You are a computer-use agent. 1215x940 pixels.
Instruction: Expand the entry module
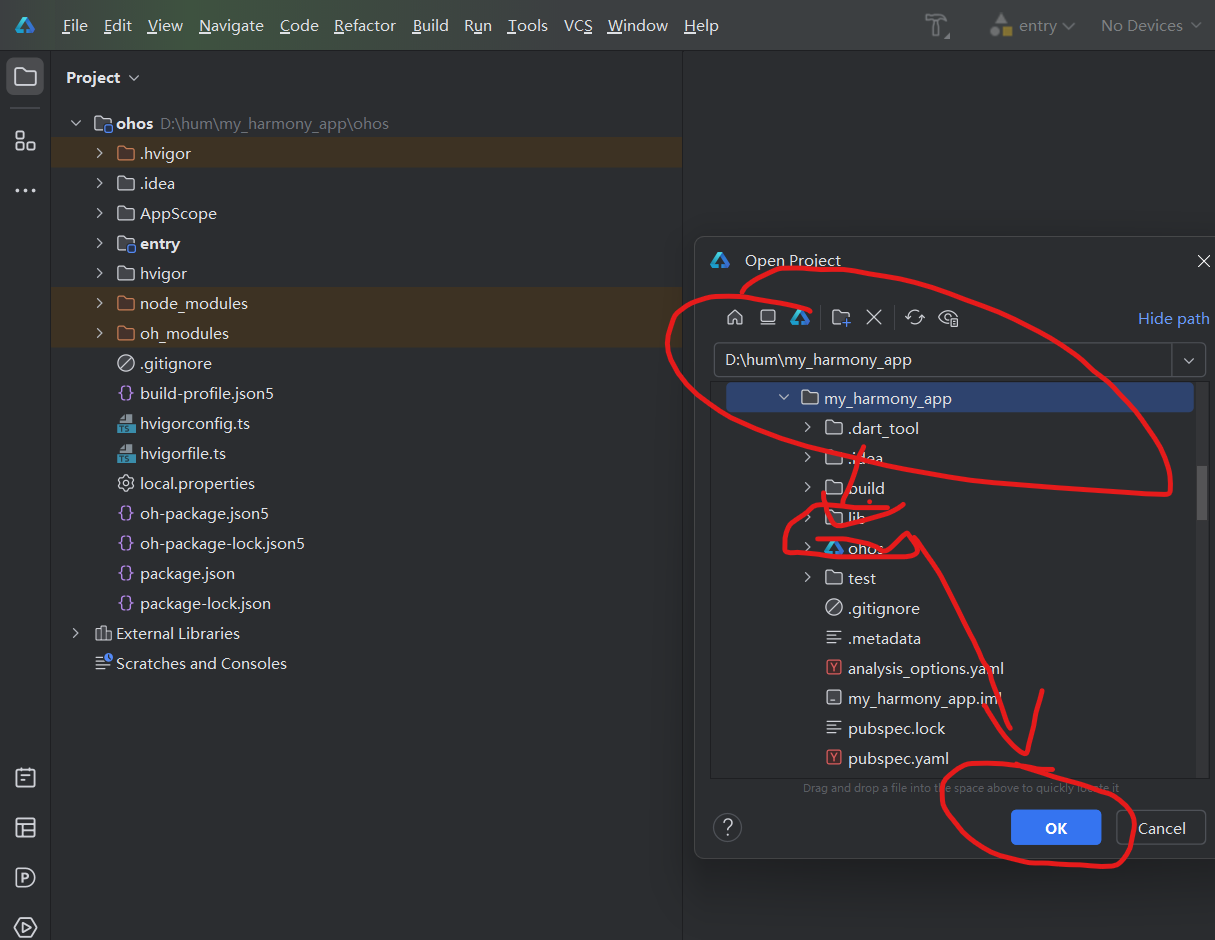coord(99,243)
